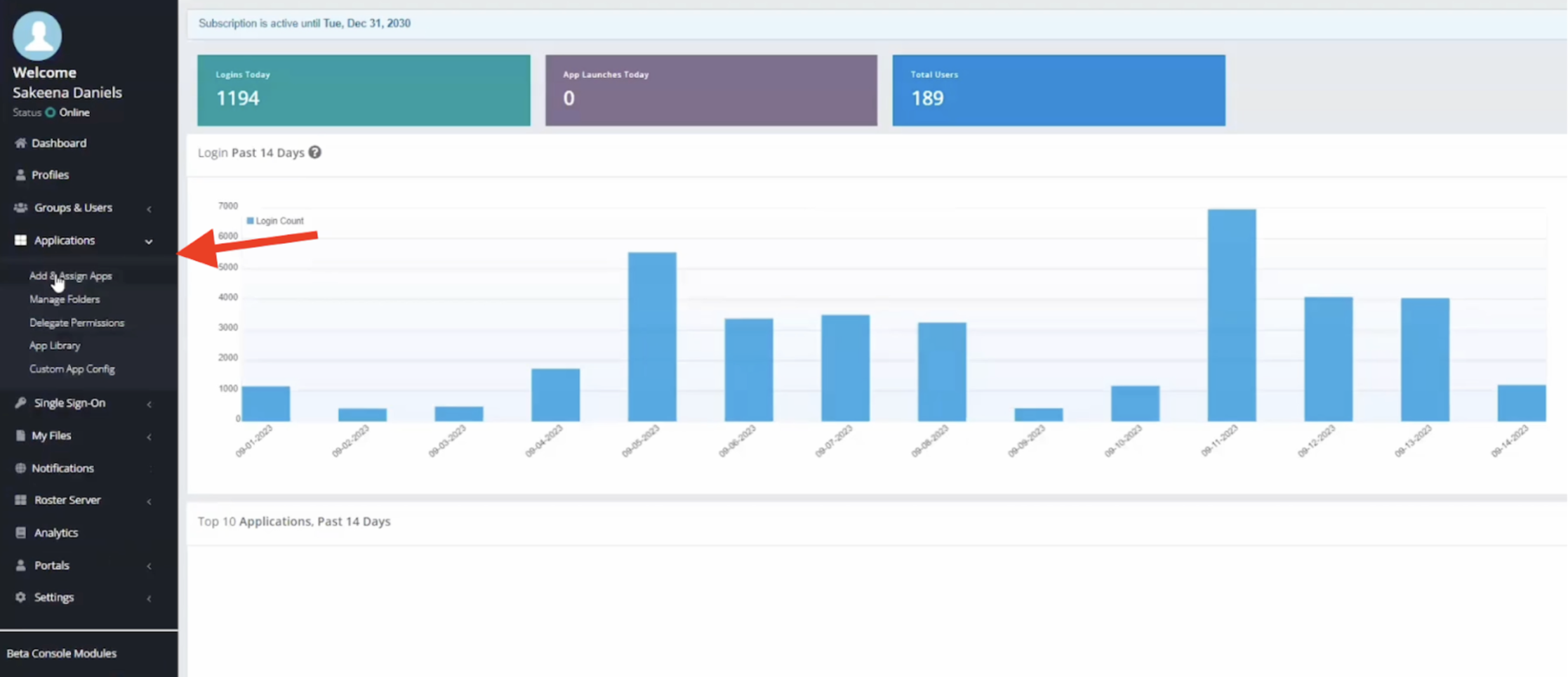Click the Roster Server icon
The width and height of the screenshot is (1568, 677).
tap(20, 500)
